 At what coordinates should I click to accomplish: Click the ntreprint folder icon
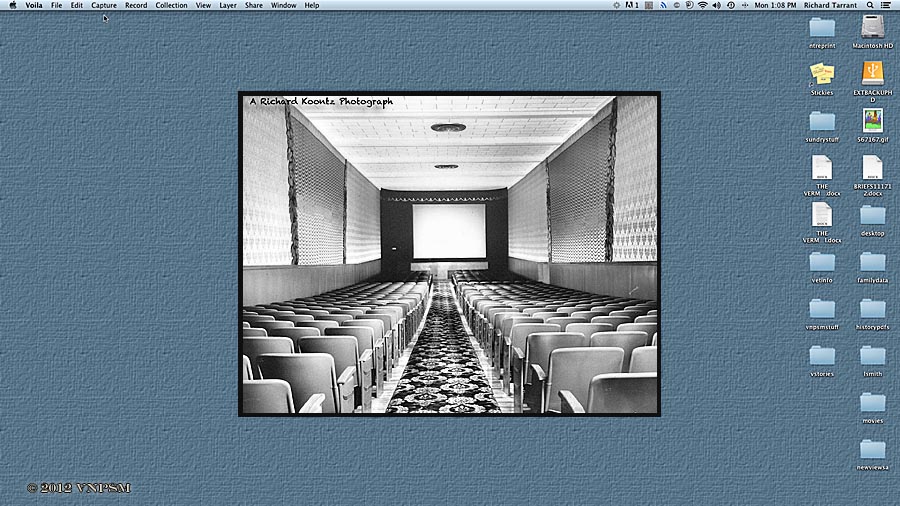822,27
